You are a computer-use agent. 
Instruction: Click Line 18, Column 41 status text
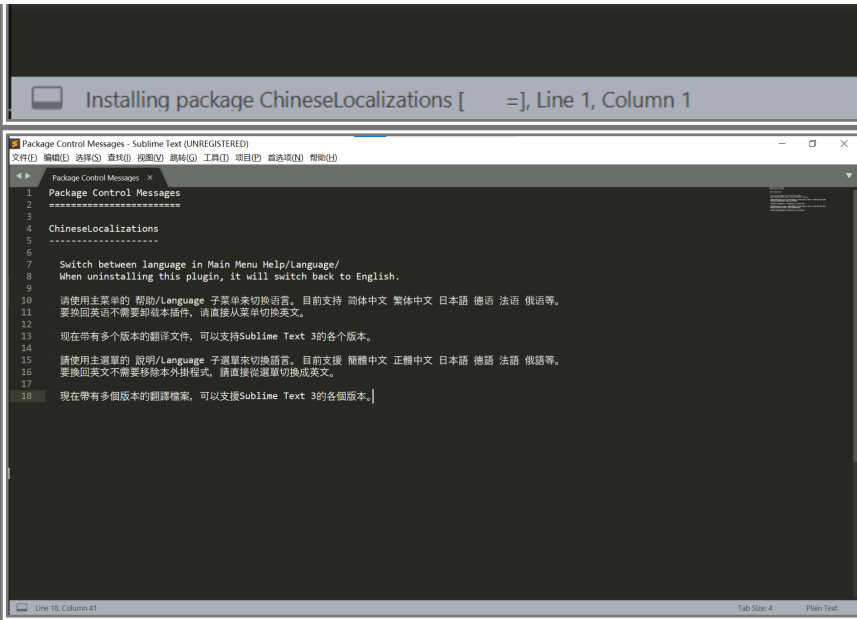click(66, 607)
